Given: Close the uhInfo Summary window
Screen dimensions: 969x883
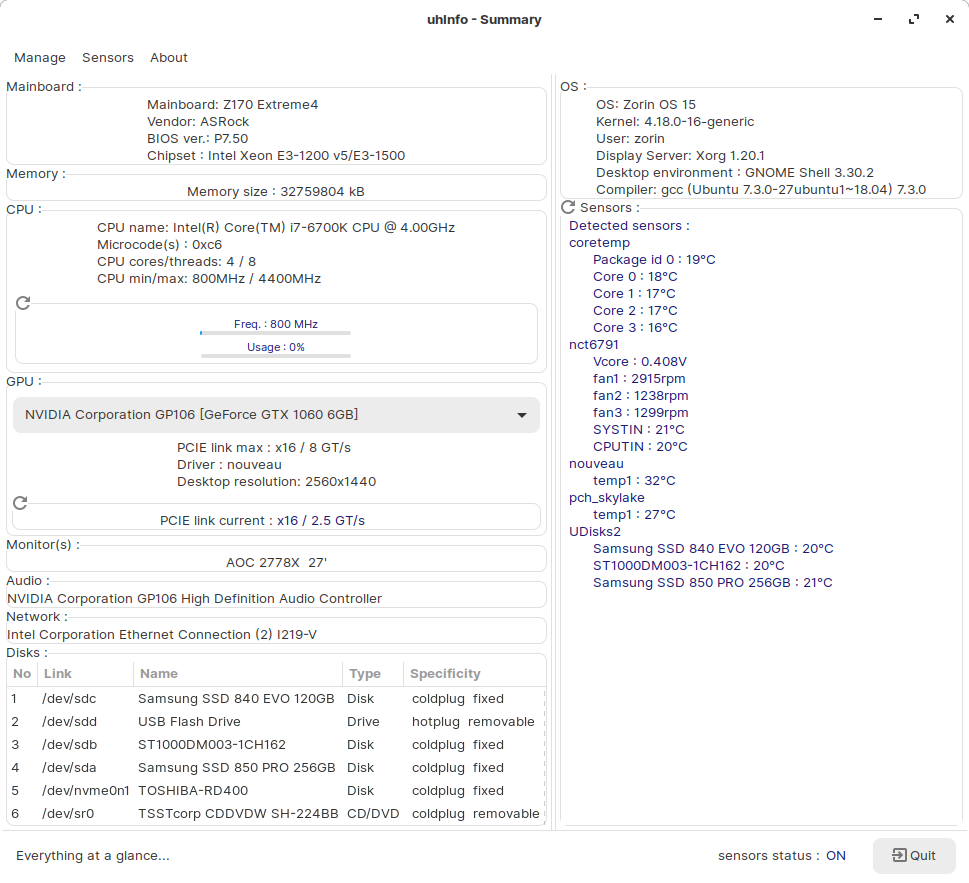Looking at the screenshot, I should (x=950, y=19).
